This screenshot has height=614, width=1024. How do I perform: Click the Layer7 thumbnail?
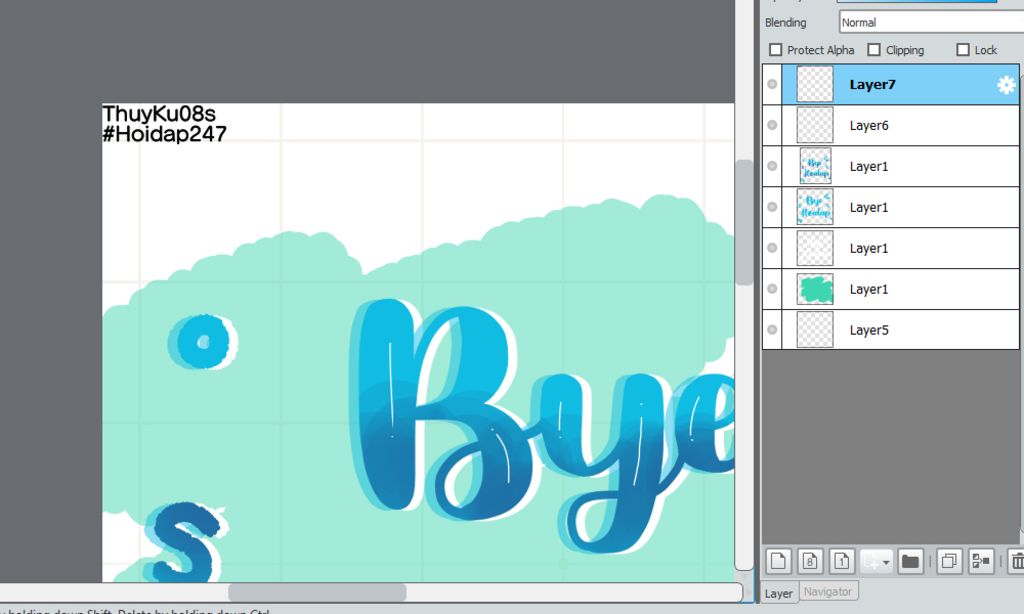(815, 84)
